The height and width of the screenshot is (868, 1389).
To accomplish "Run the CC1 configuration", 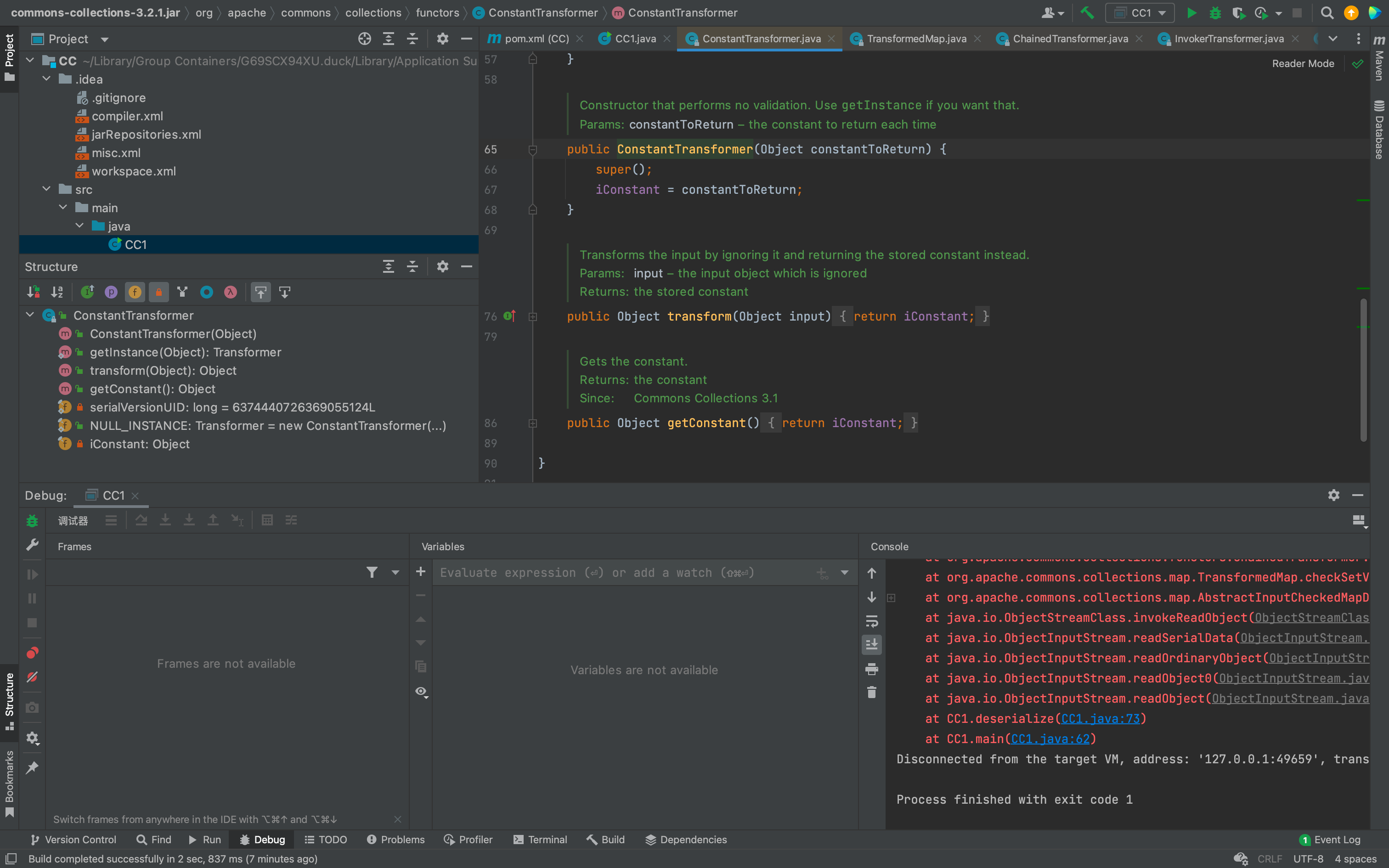I will 1191,13.
